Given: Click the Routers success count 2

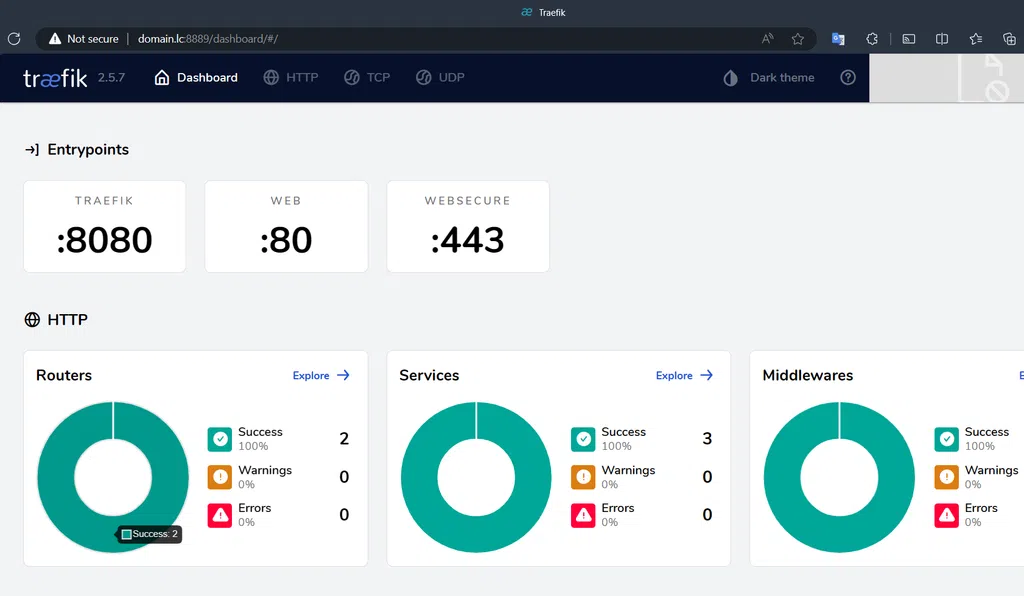Looking at the screenshot, I should click(344, 439).
